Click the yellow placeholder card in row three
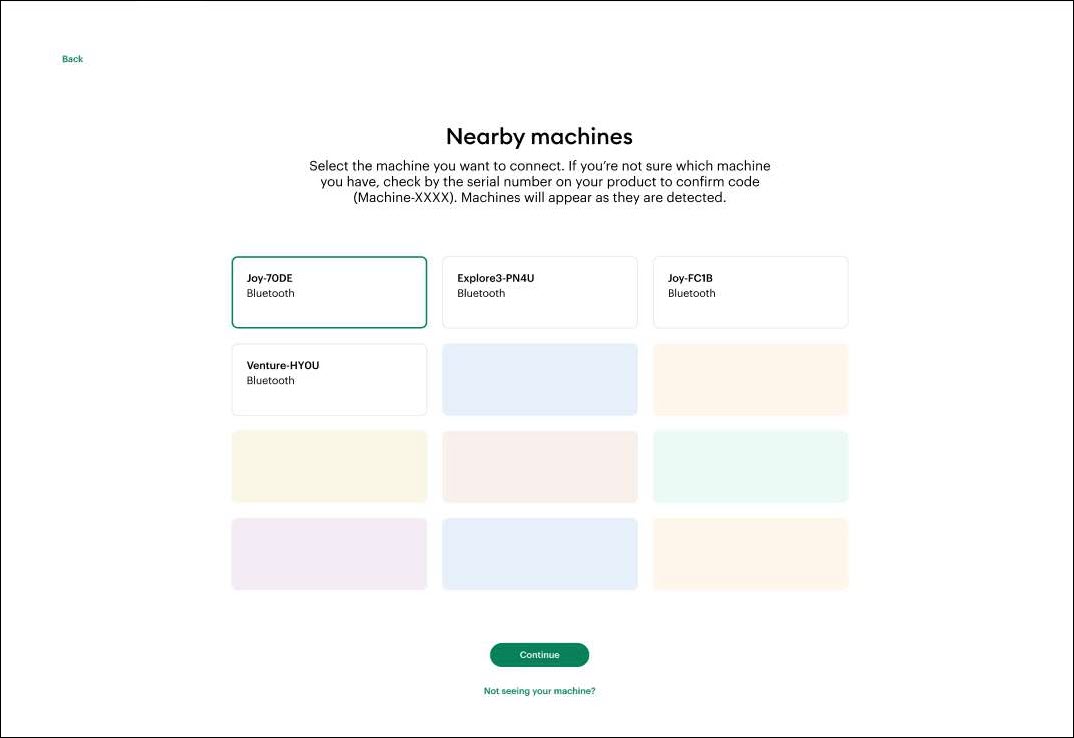This screenshot has width=1074, height=738. click(x=329, y=466)
